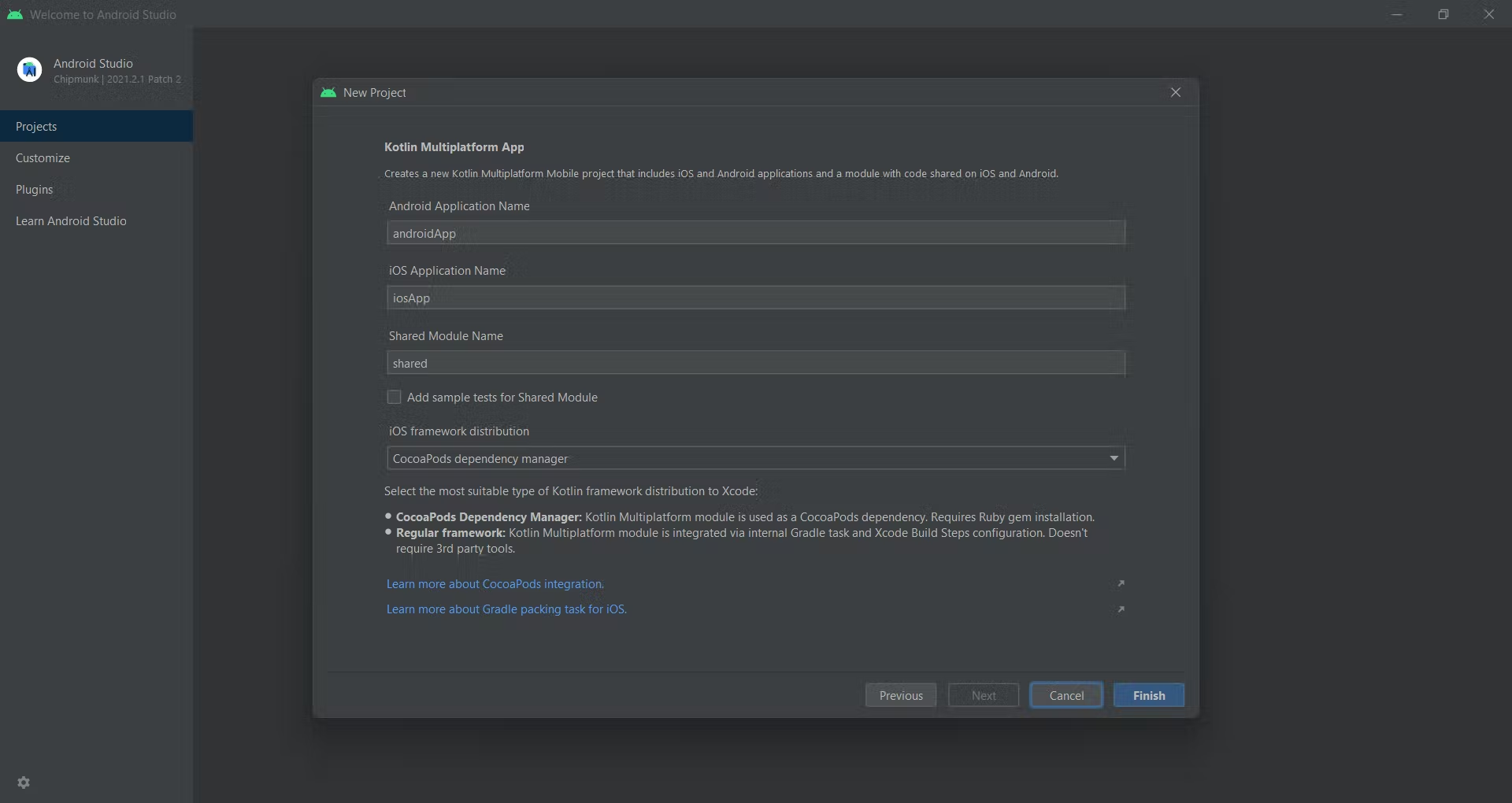
Task: Open Learn more about Gradle packing task link
Action: coord(506,609)
